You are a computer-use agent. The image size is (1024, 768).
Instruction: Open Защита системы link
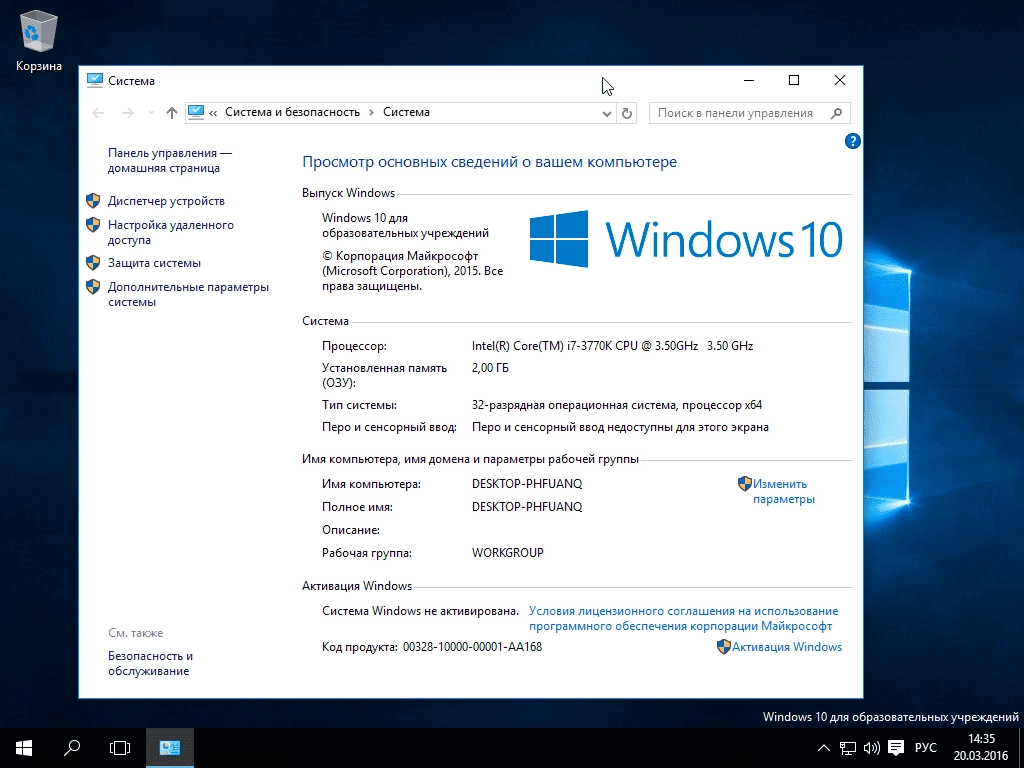pos(154,263)
